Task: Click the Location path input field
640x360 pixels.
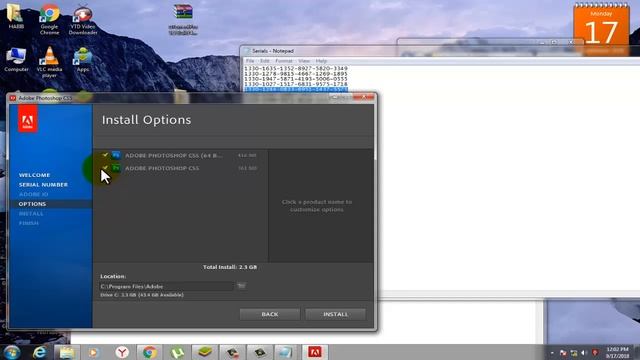Action: (x=166, y=286)
